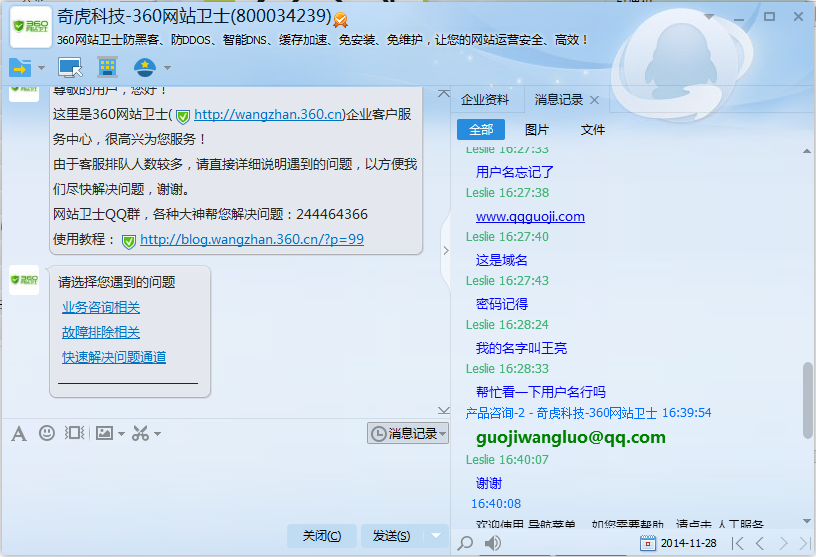
Task: Minimize the chat window
Action: pyautogui.click(x=739, y=18)
